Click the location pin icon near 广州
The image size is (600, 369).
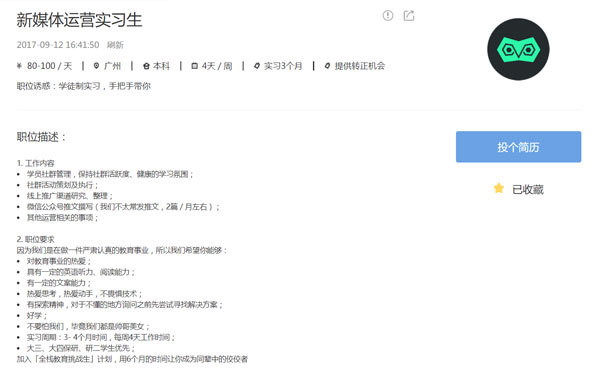point(96,66)
